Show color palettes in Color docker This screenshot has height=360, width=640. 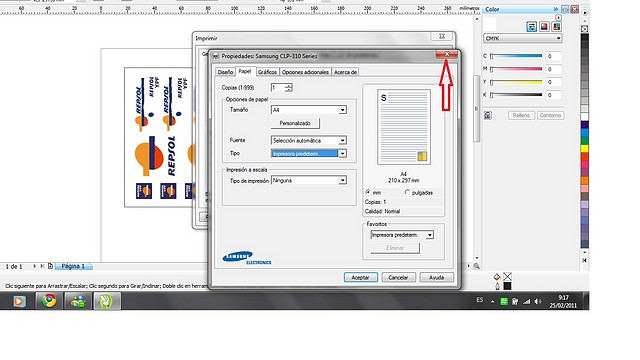556,27
